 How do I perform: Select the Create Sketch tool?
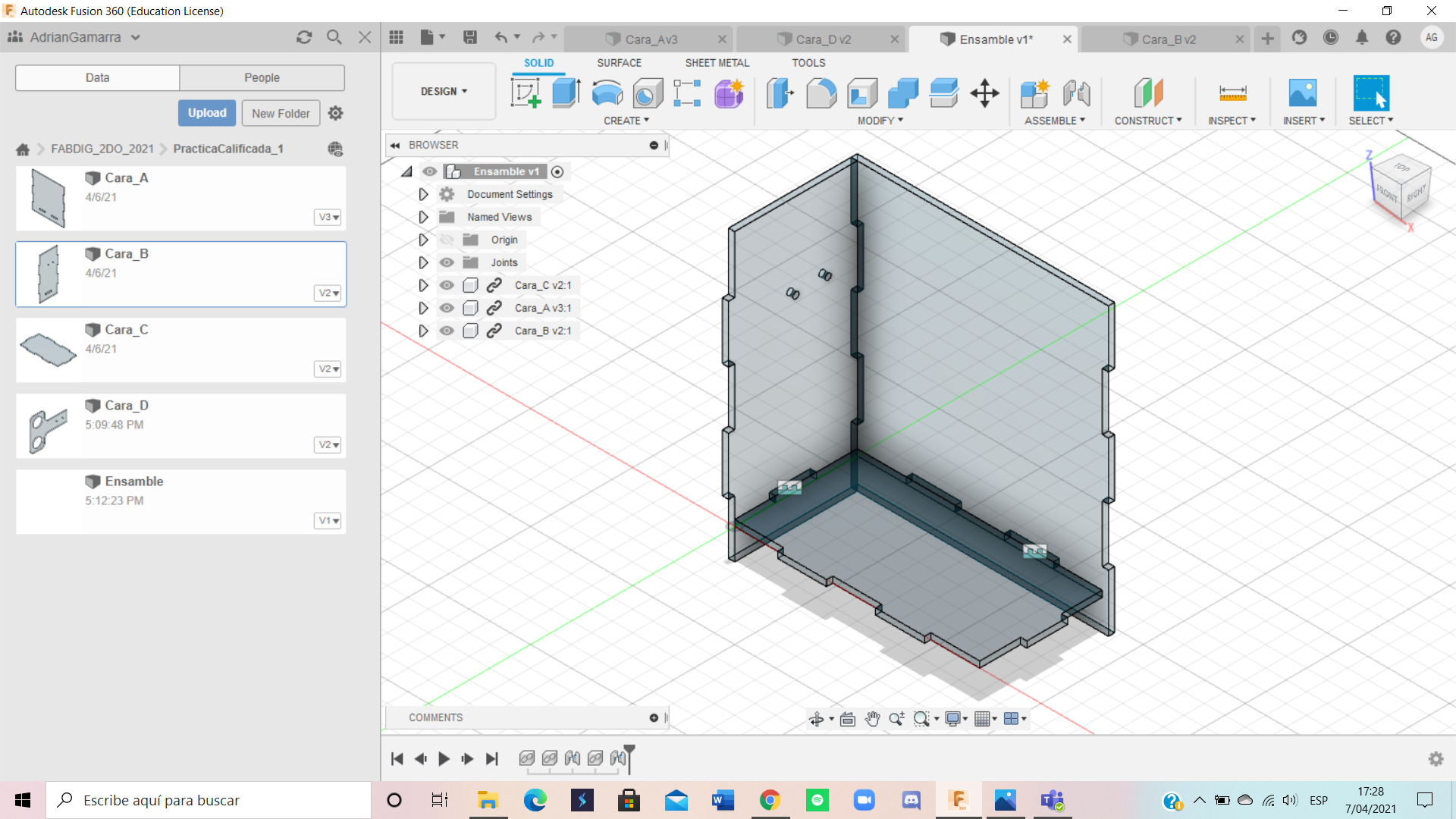point(526,93)
